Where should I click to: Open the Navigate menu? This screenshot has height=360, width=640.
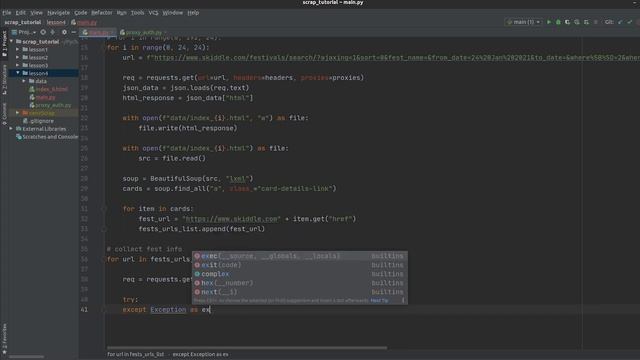pos(58,13)
